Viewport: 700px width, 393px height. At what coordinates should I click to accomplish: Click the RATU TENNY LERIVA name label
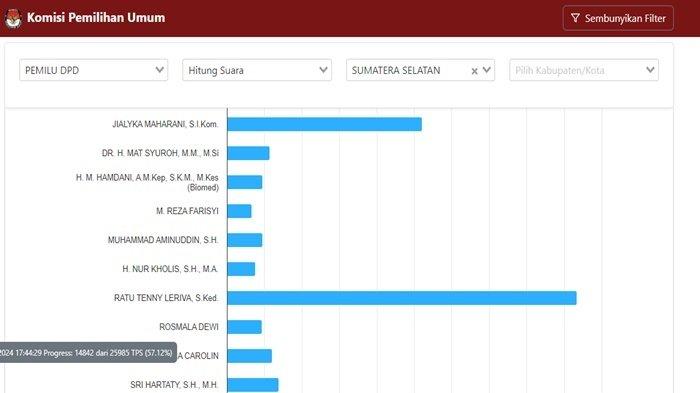coord(166,298)
